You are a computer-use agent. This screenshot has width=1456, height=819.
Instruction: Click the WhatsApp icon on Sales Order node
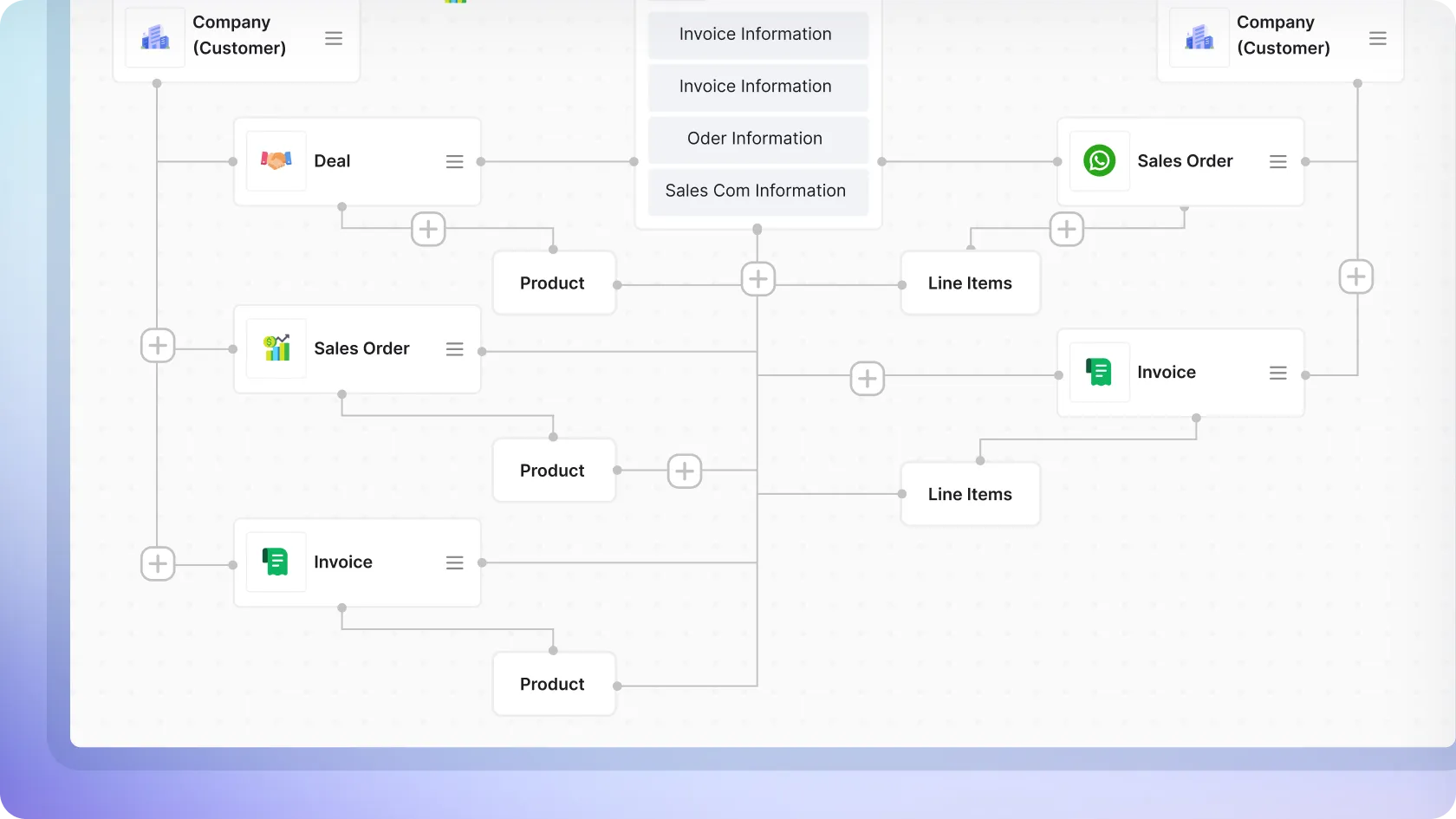point(1099,161)
